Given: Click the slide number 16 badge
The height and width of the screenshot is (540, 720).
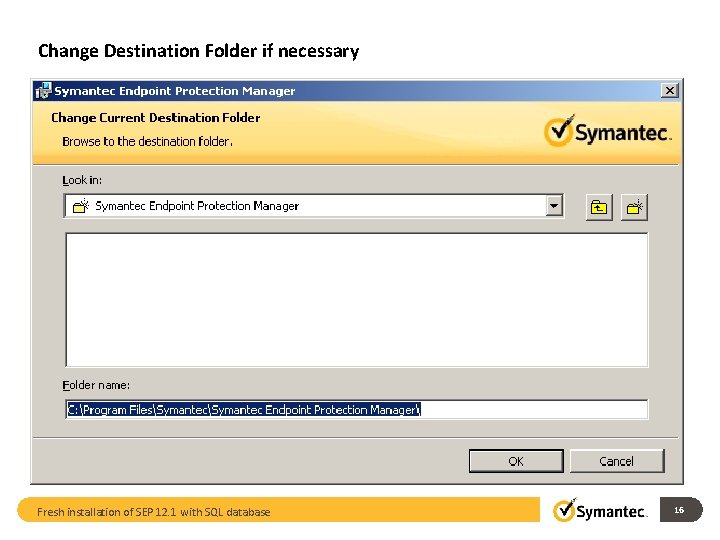Looking at the screenshot, I should click(x=681, y=510).
